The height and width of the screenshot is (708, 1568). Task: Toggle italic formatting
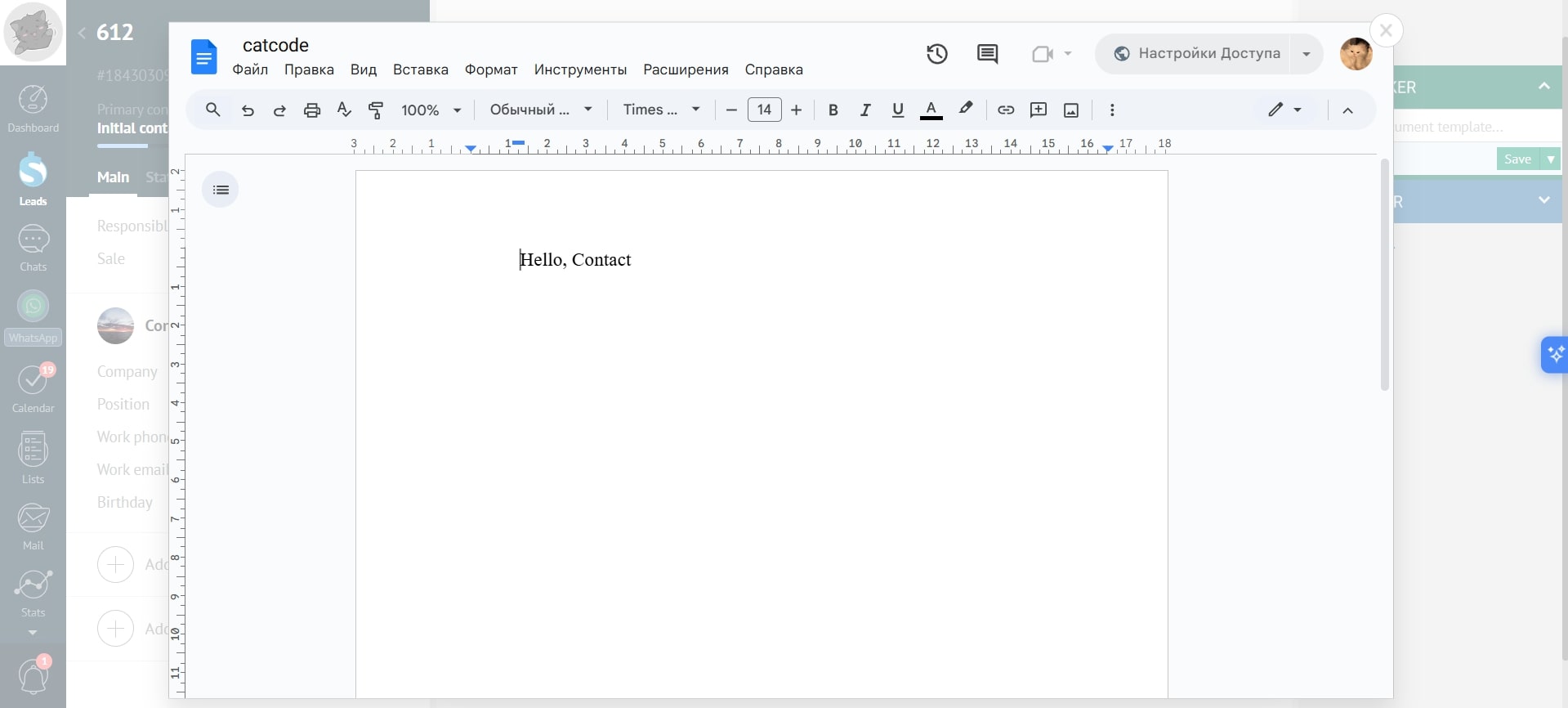tap(865, 110)
